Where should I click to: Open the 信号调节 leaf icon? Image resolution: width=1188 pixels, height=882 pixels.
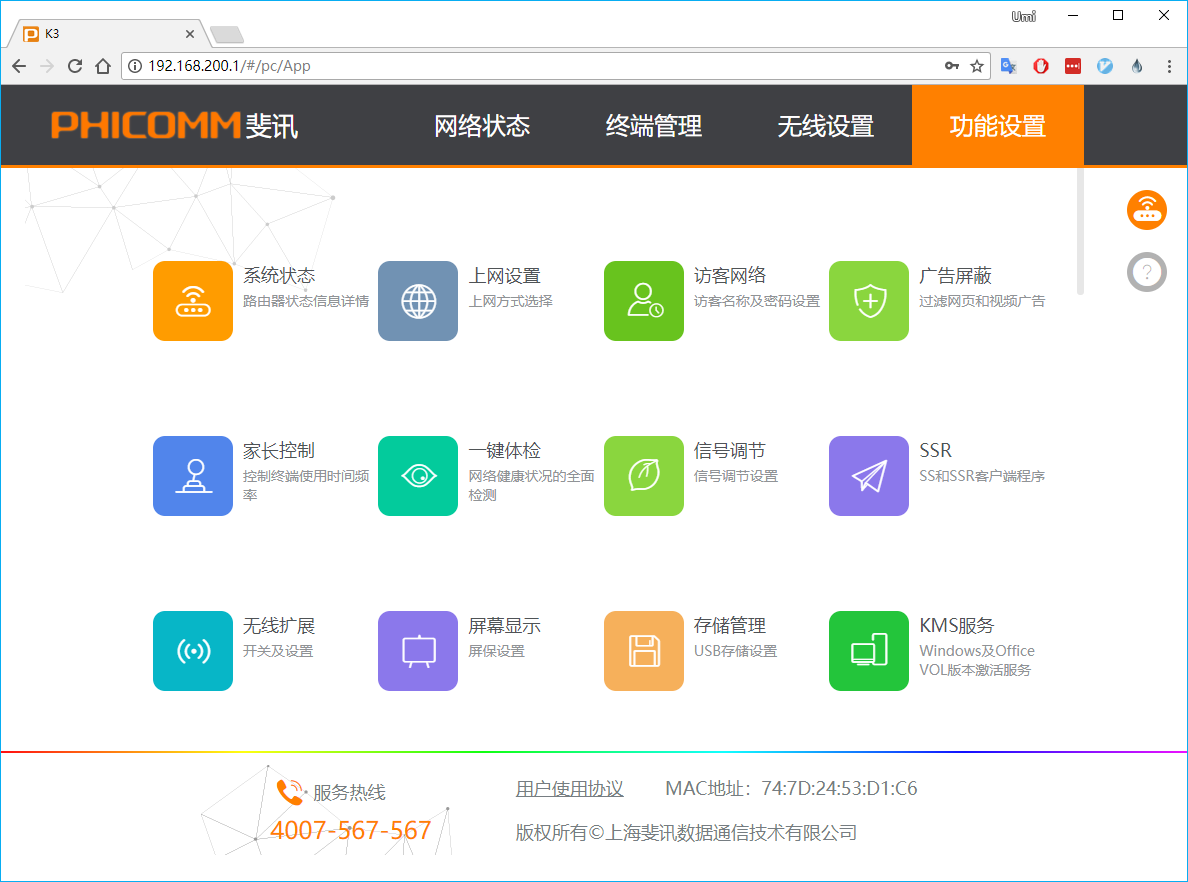[x=643, y=476]
